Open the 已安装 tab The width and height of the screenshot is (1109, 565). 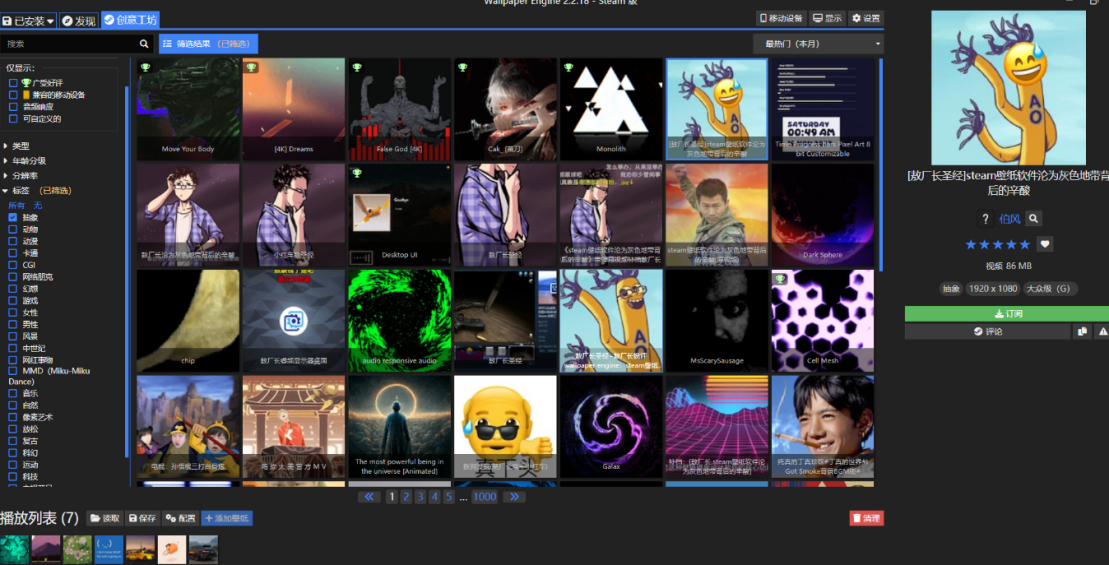tap(28, 20)
